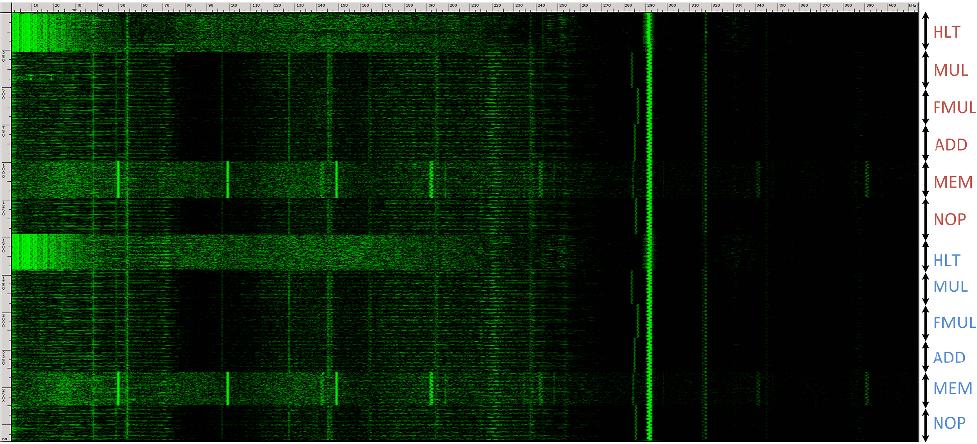
Task: Select the red ADD label
Action: [950, 145]
